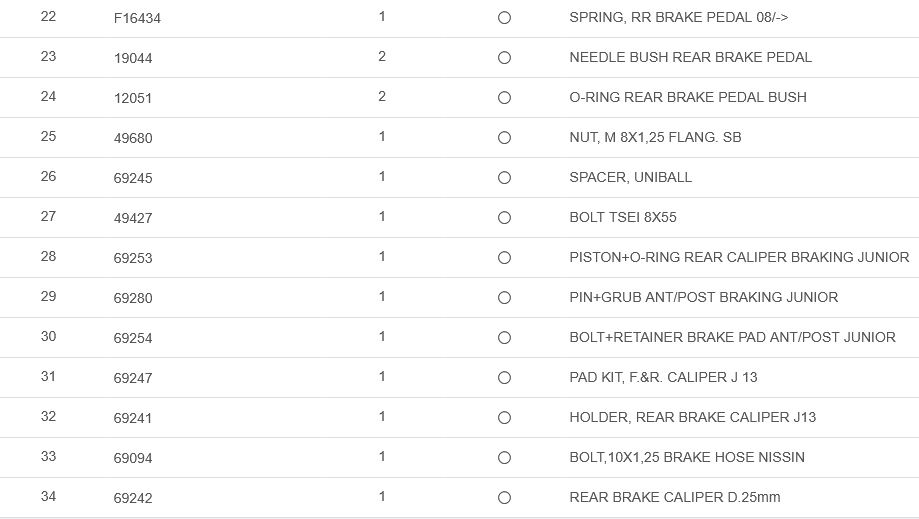The image size is (919, 519).
Task: Click the REAR BRAKE CALIPER D.25mm description
Action: coord(674,497)
